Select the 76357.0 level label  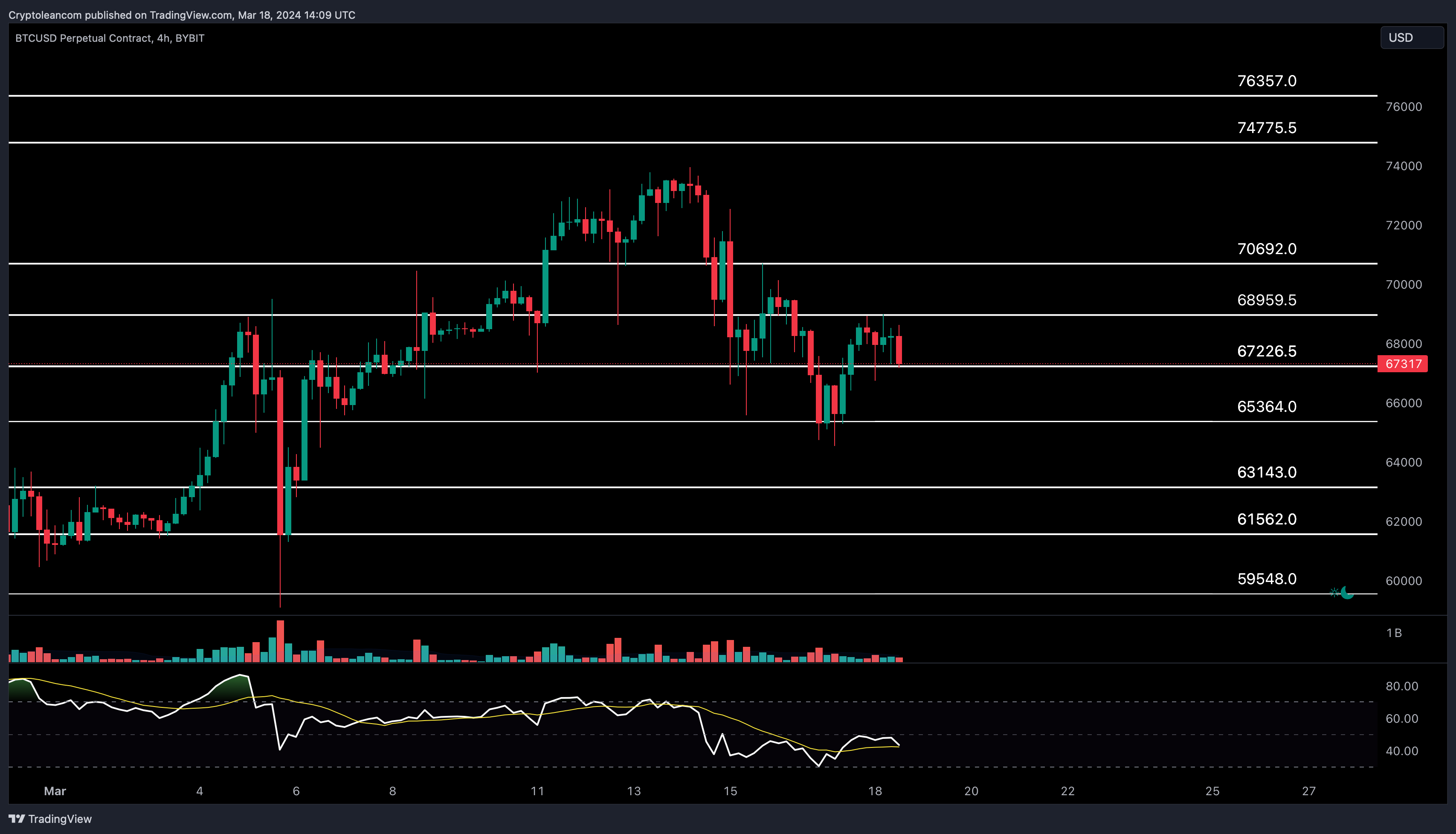coord(1266,81)
